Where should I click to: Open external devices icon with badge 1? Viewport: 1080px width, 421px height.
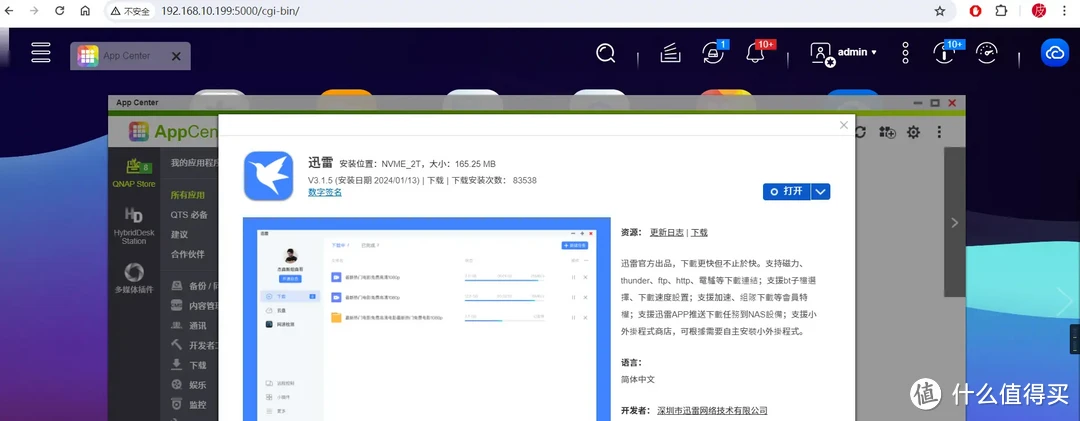[x=714, y=52]
